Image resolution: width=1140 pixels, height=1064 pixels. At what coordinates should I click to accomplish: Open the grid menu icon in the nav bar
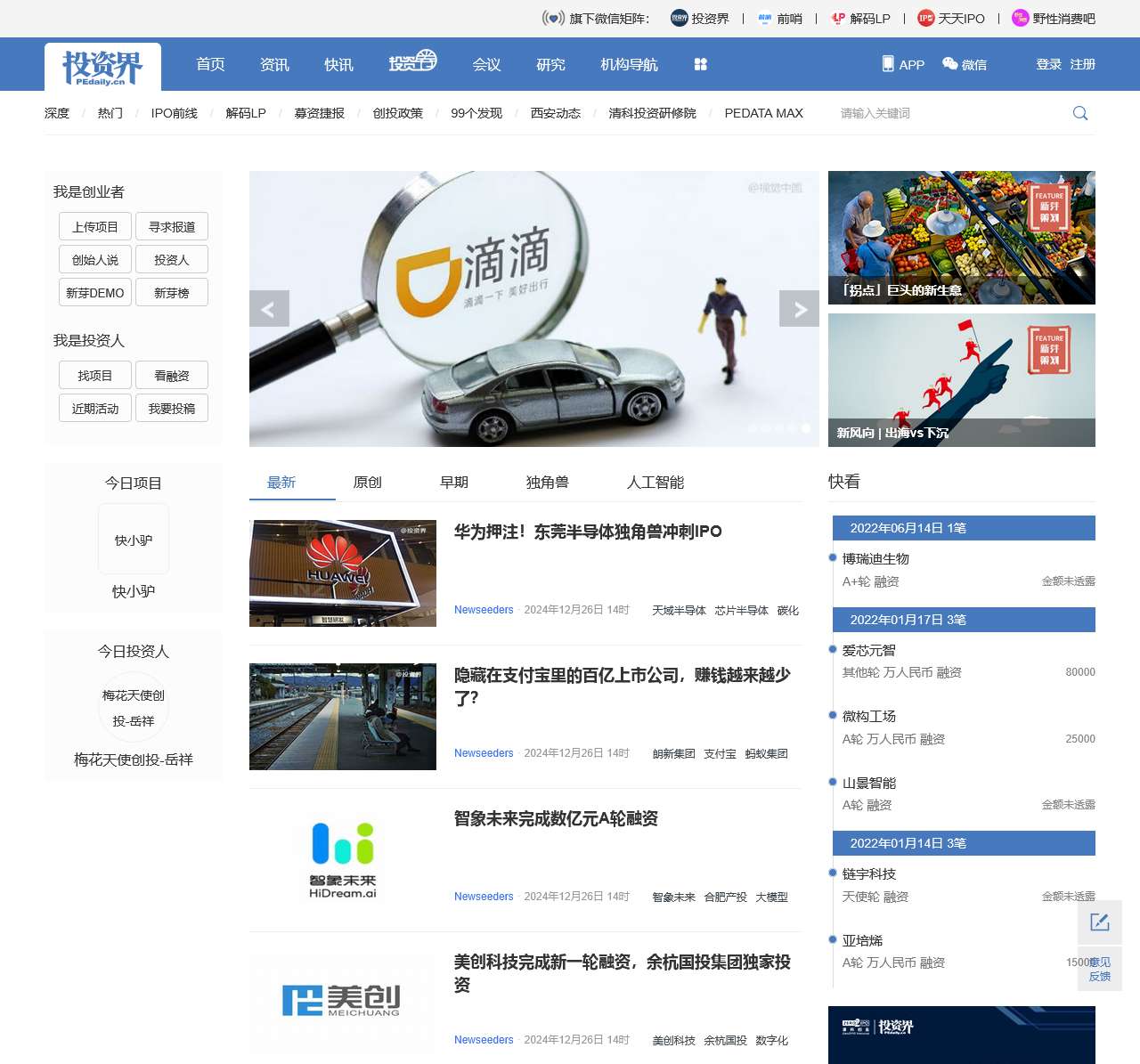[x=700, y=64]
